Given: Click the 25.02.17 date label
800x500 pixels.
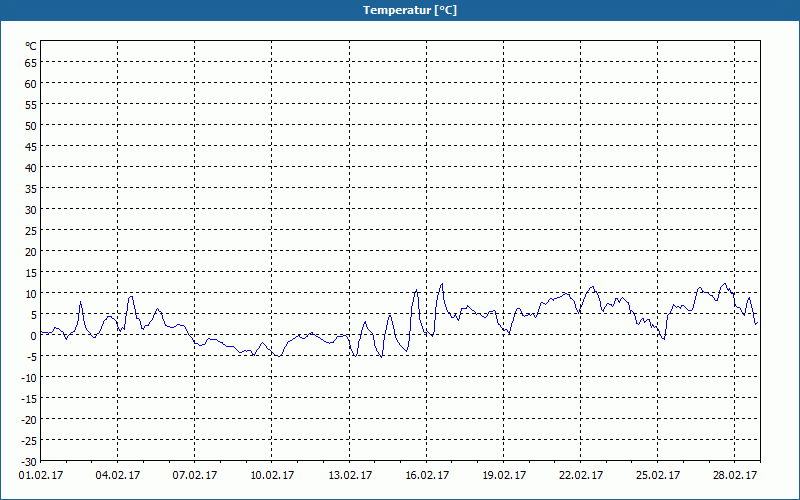Looking at the screenshot, I should (658, 475).
